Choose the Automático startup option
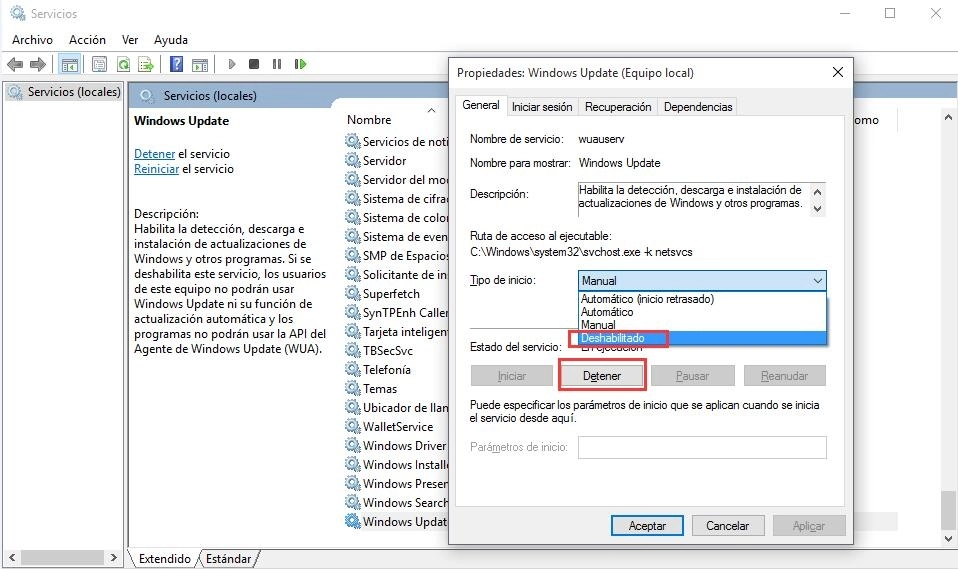This screenshot has width=958, height=569. 702,312
